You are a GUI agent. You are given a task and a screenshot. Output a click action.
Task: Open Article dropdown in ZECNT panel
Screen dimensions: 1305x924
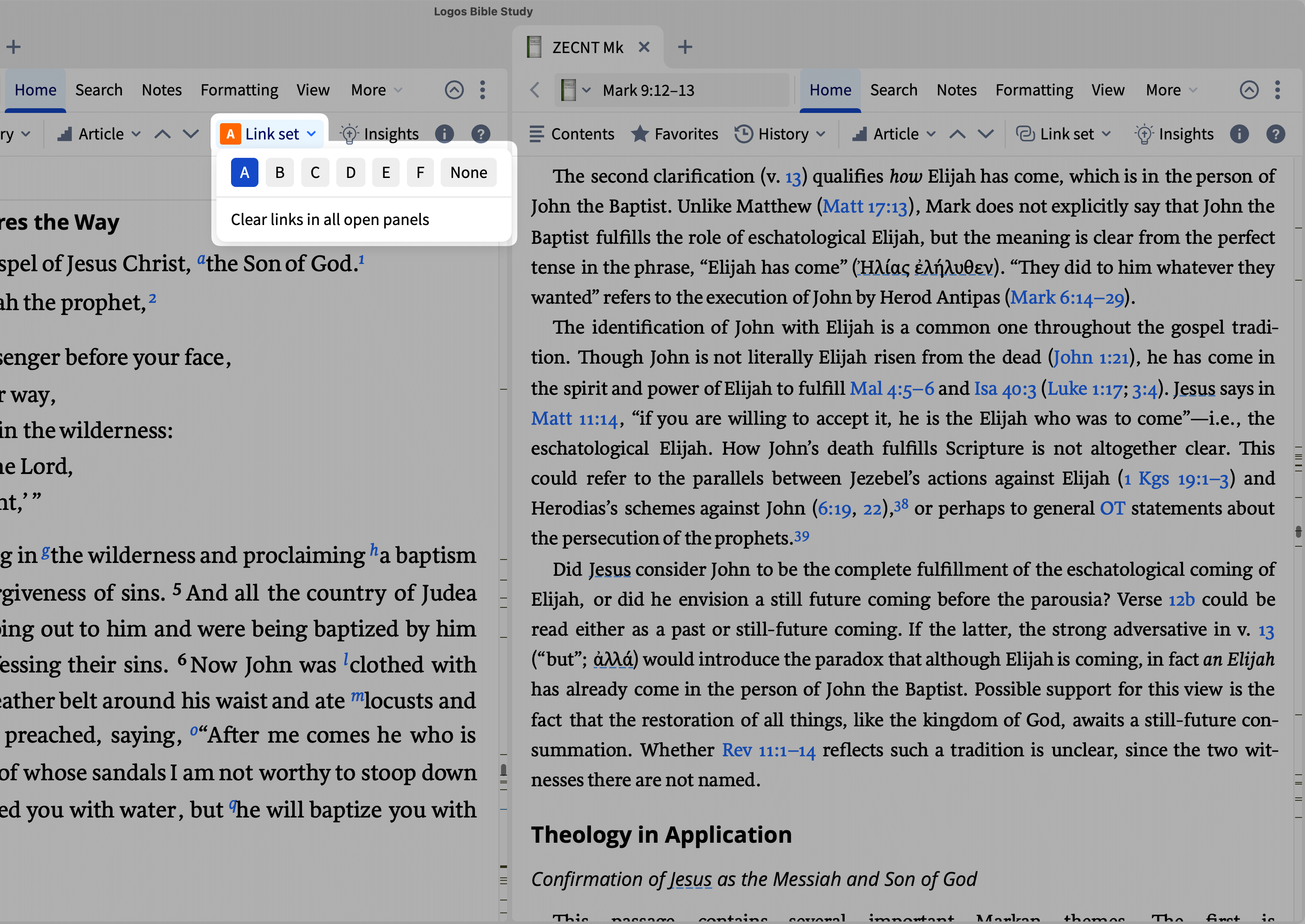point(894,134)
